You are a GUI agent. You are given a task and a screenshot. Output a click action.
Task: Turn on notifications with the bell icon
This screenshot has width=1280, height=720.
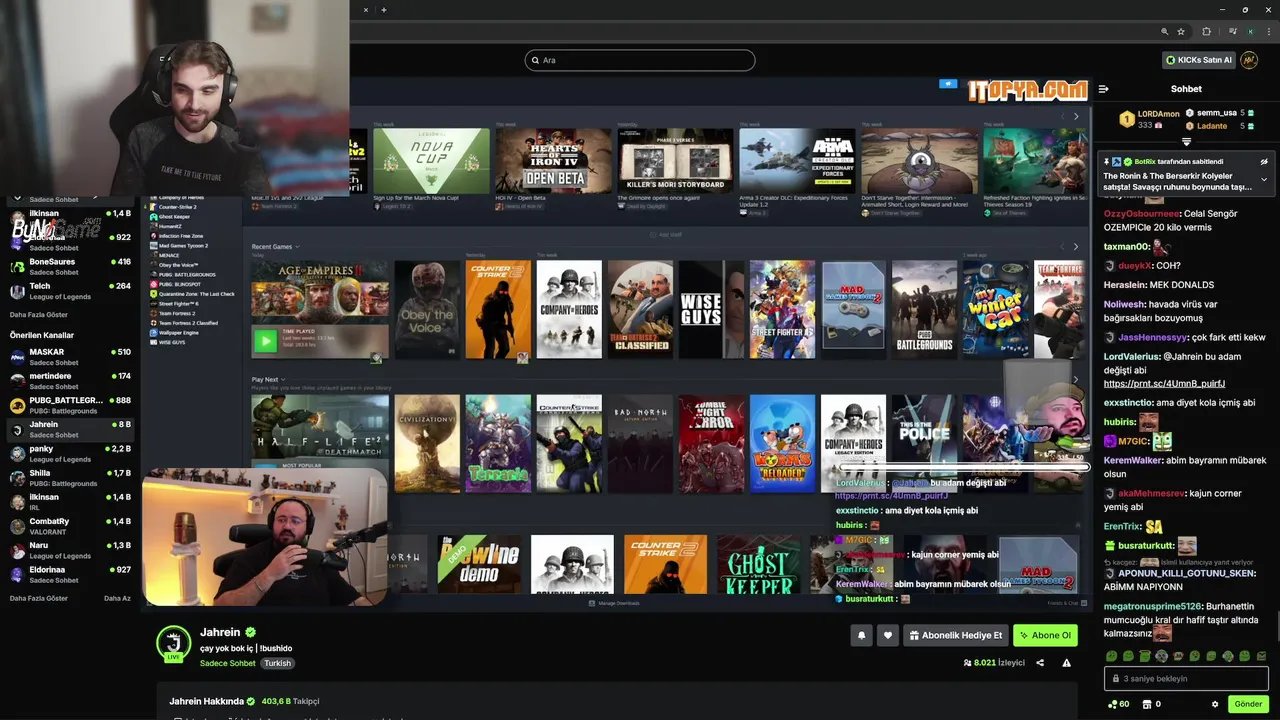pos(861,635)
